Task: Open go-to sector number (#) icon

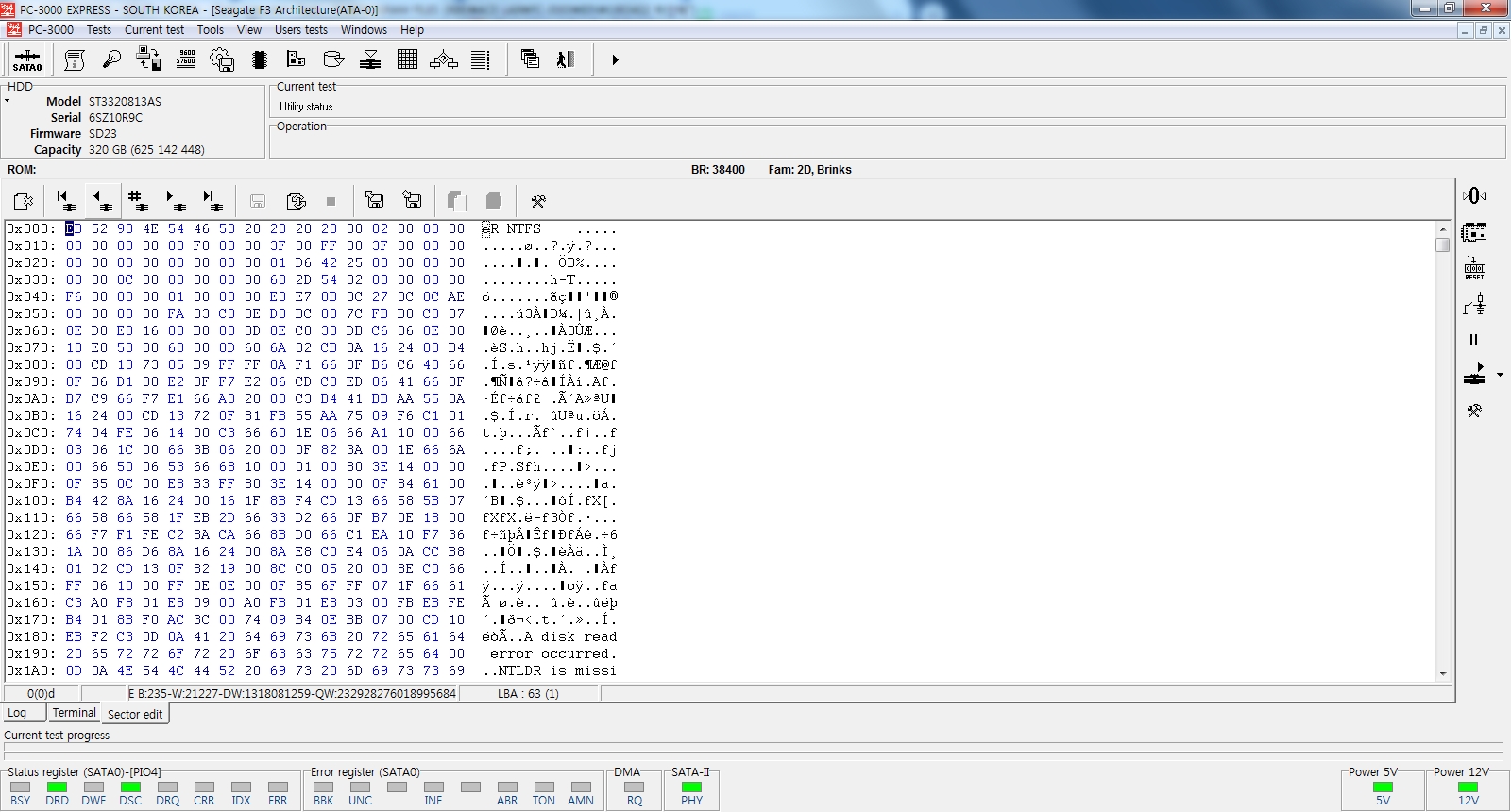Action: pyautogui.click(x=139, y=200)
